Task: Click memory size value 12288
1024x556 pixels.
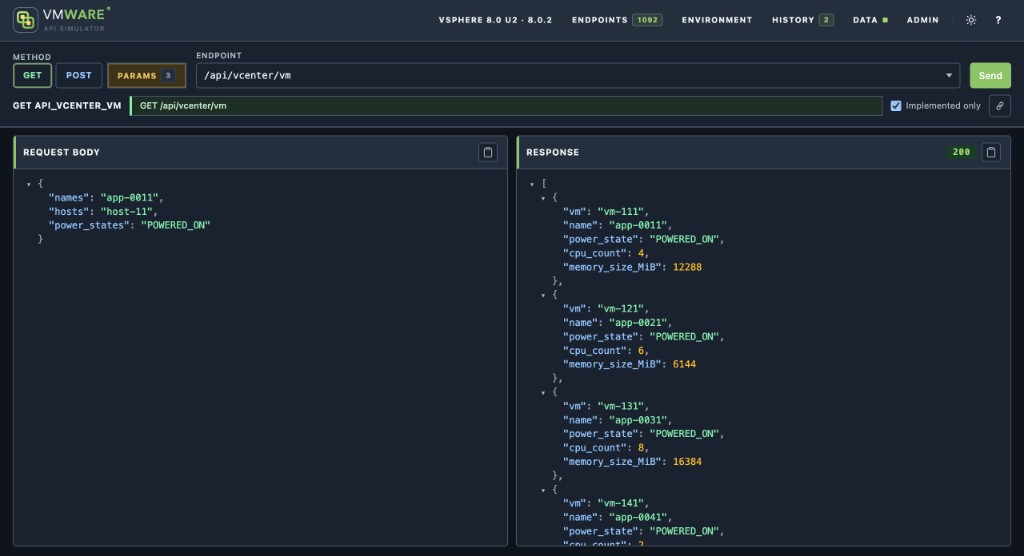Action: pyautogui.click(x=687, y=267)
